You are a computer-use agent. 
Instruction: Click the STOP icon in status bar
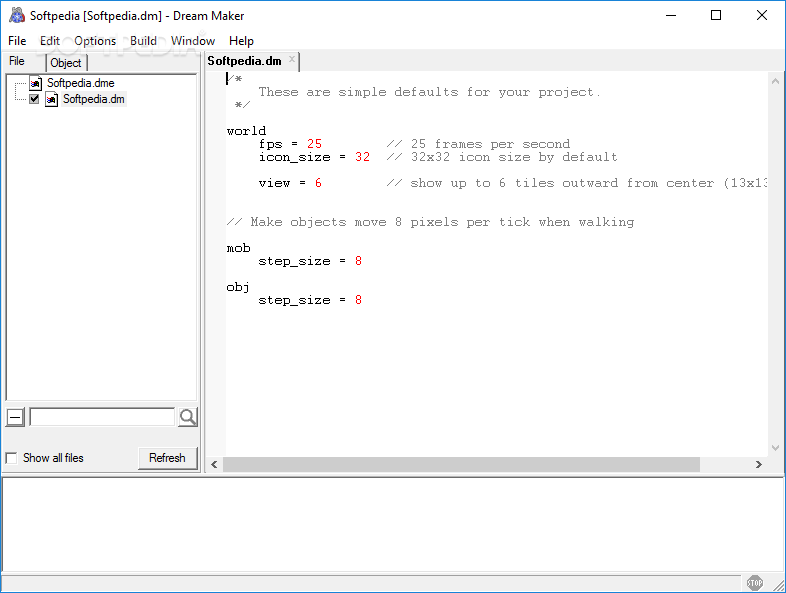coord(754,582)
